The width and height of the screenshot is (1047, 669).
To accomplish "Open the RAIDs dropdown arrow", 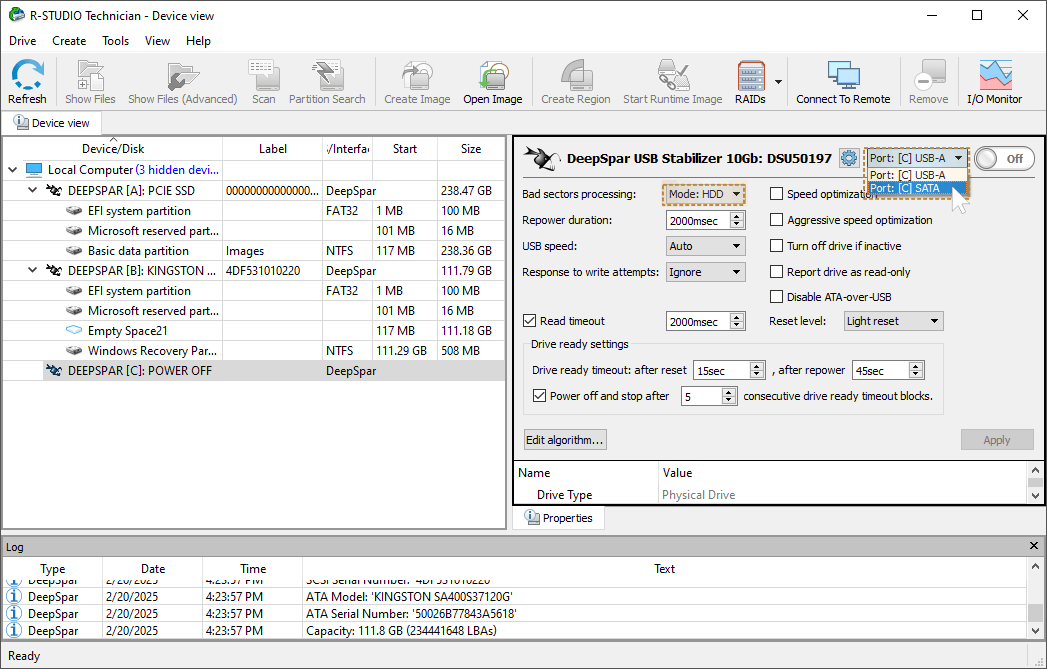I will 778,81.
